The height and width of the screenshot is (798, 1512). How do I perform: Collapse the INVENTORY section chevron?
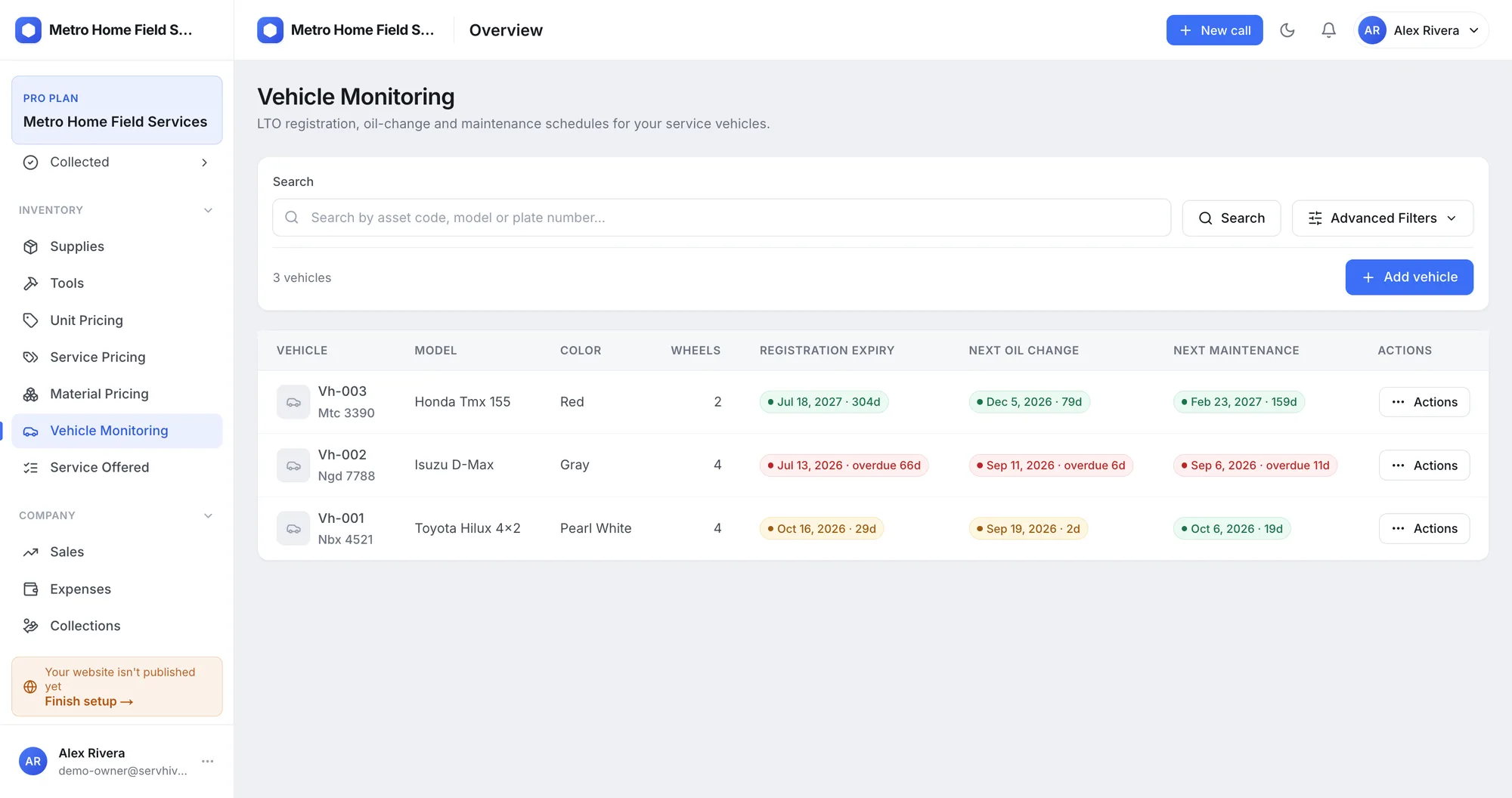coord(208,210)
